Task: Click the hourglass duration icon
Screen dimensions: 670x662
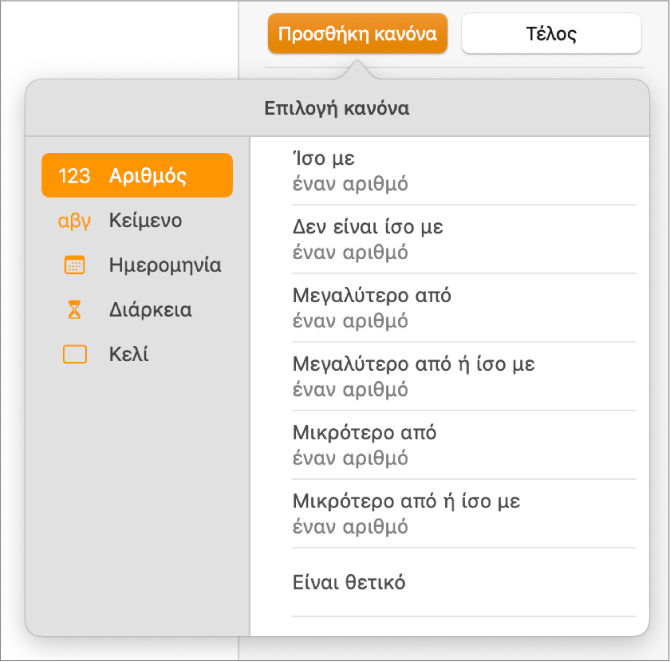Action: point(74,310)
